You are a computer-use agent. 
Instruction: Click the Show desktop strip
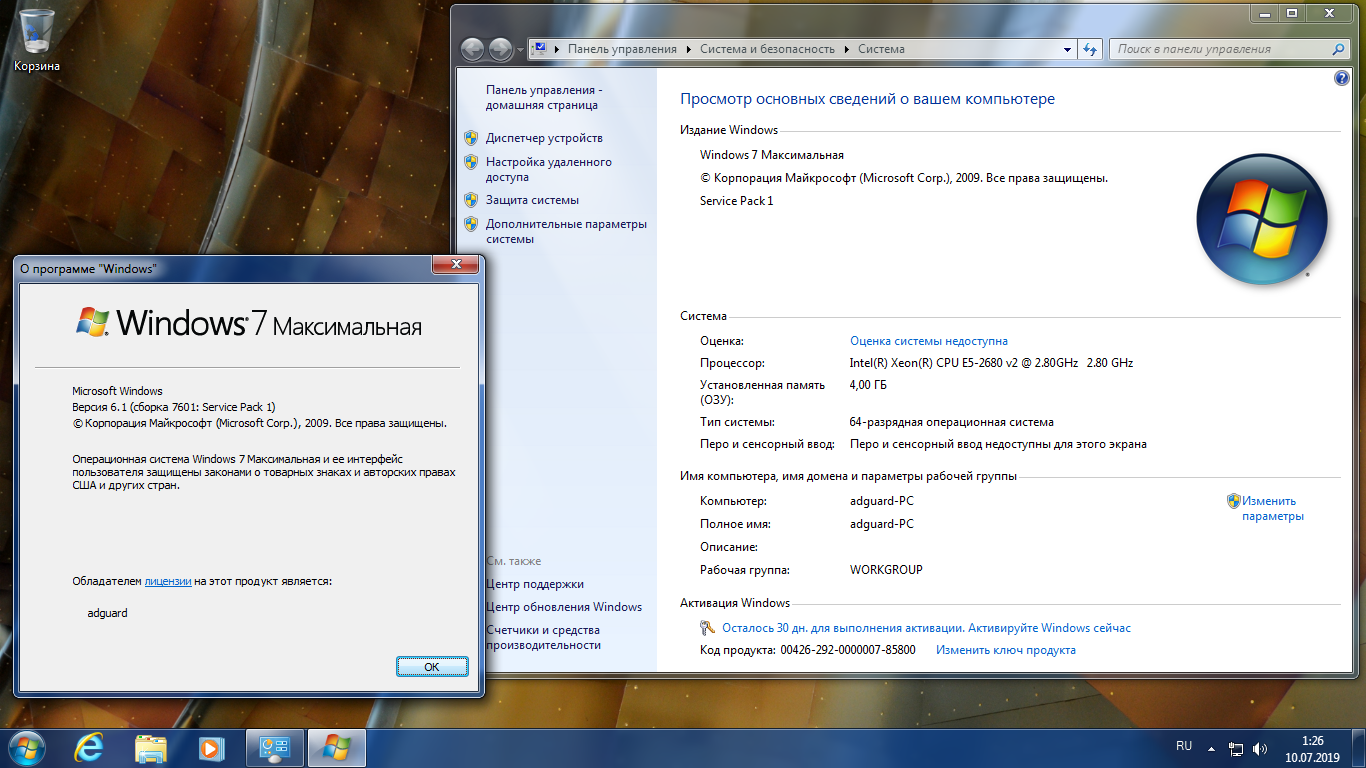coord(1358,748)
